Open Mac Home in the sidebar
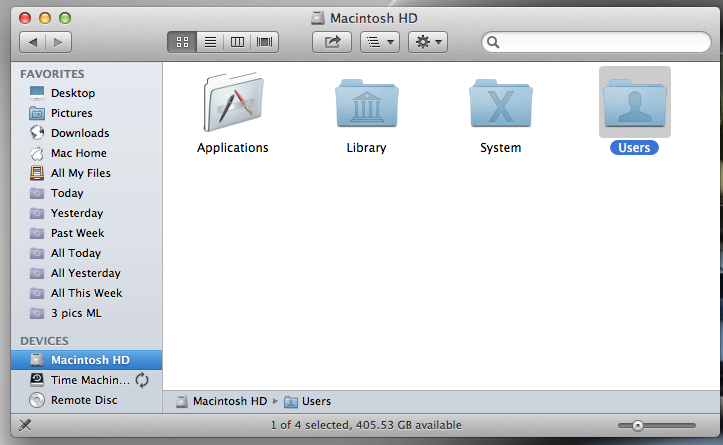The width and height of the screenshot is (723, 445). (x=87, y=153)
